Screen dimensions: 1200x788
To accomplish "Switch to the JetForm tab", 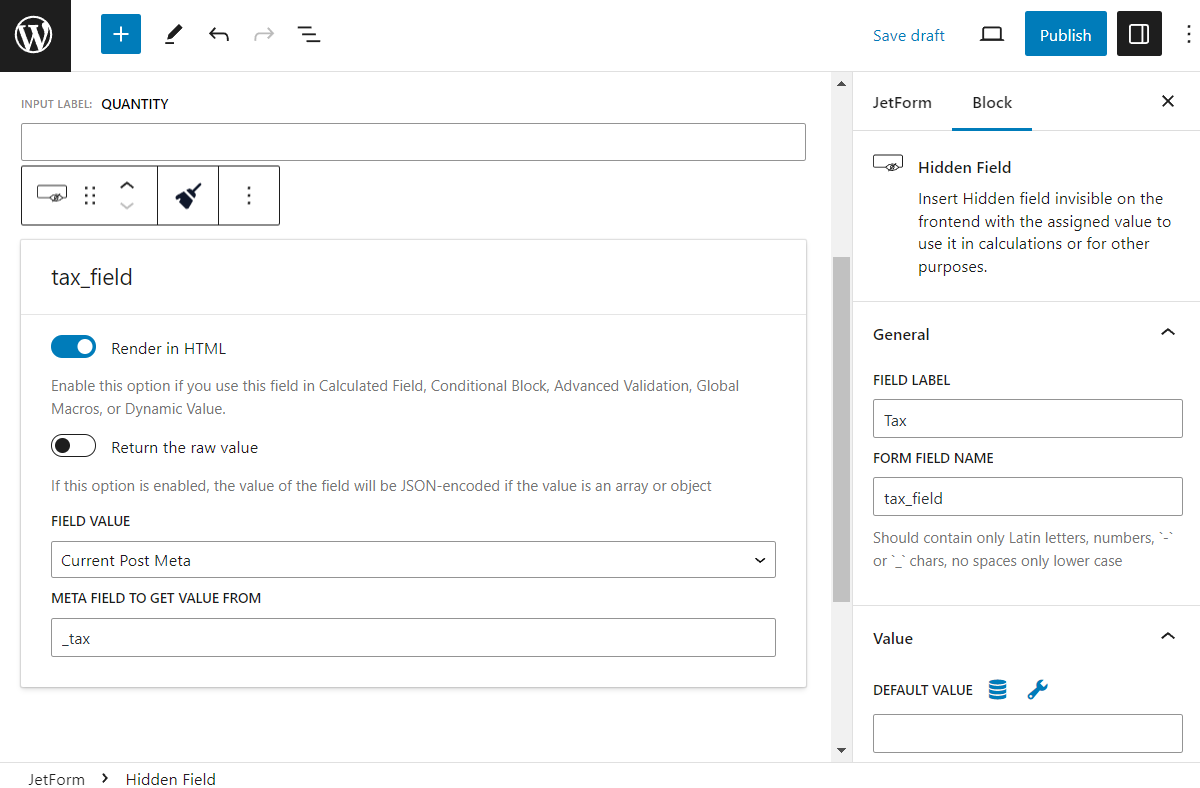I will [x=903, y=102].
